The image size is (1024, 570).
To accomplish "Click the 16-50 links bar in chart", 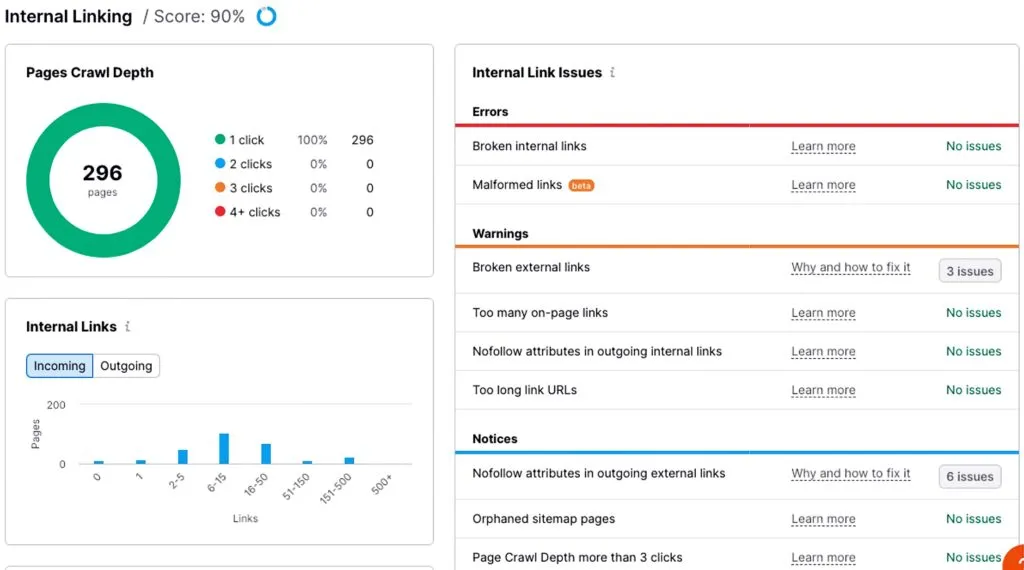I will click(x=266, y=454).
